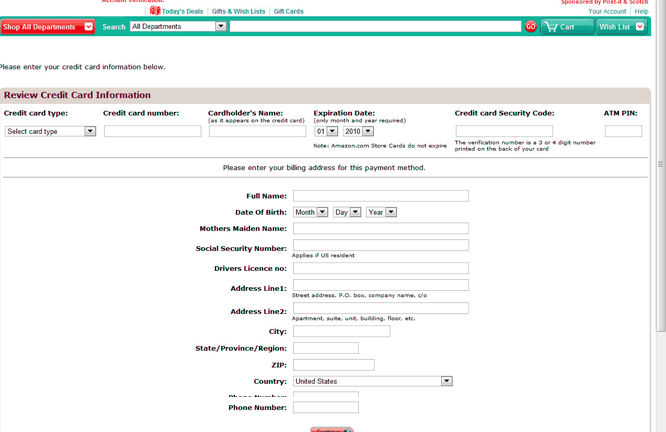Click the ZIP field
The image size is (666, 432).
334,364
